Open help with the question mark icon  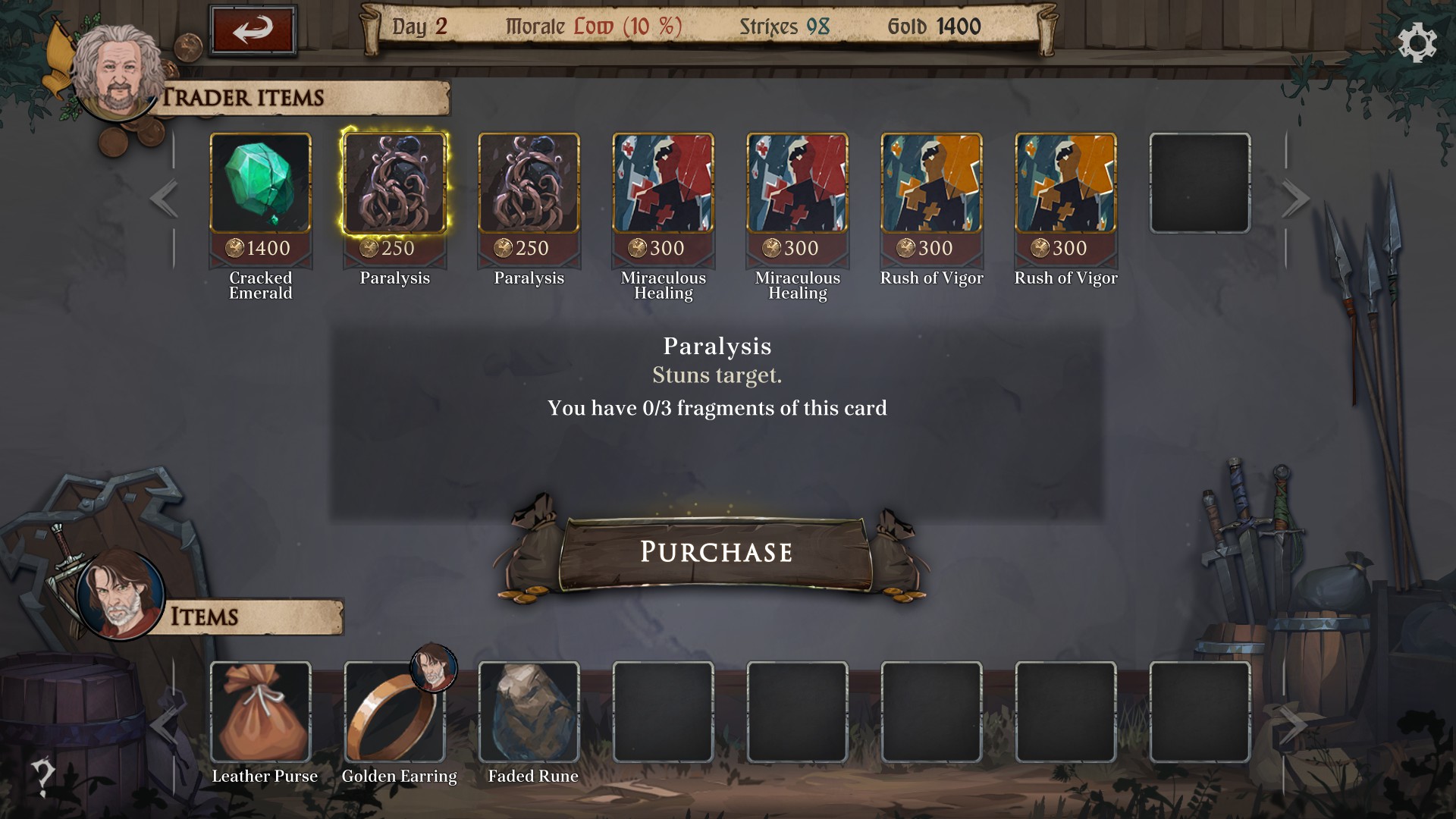(x=43, y=776)
